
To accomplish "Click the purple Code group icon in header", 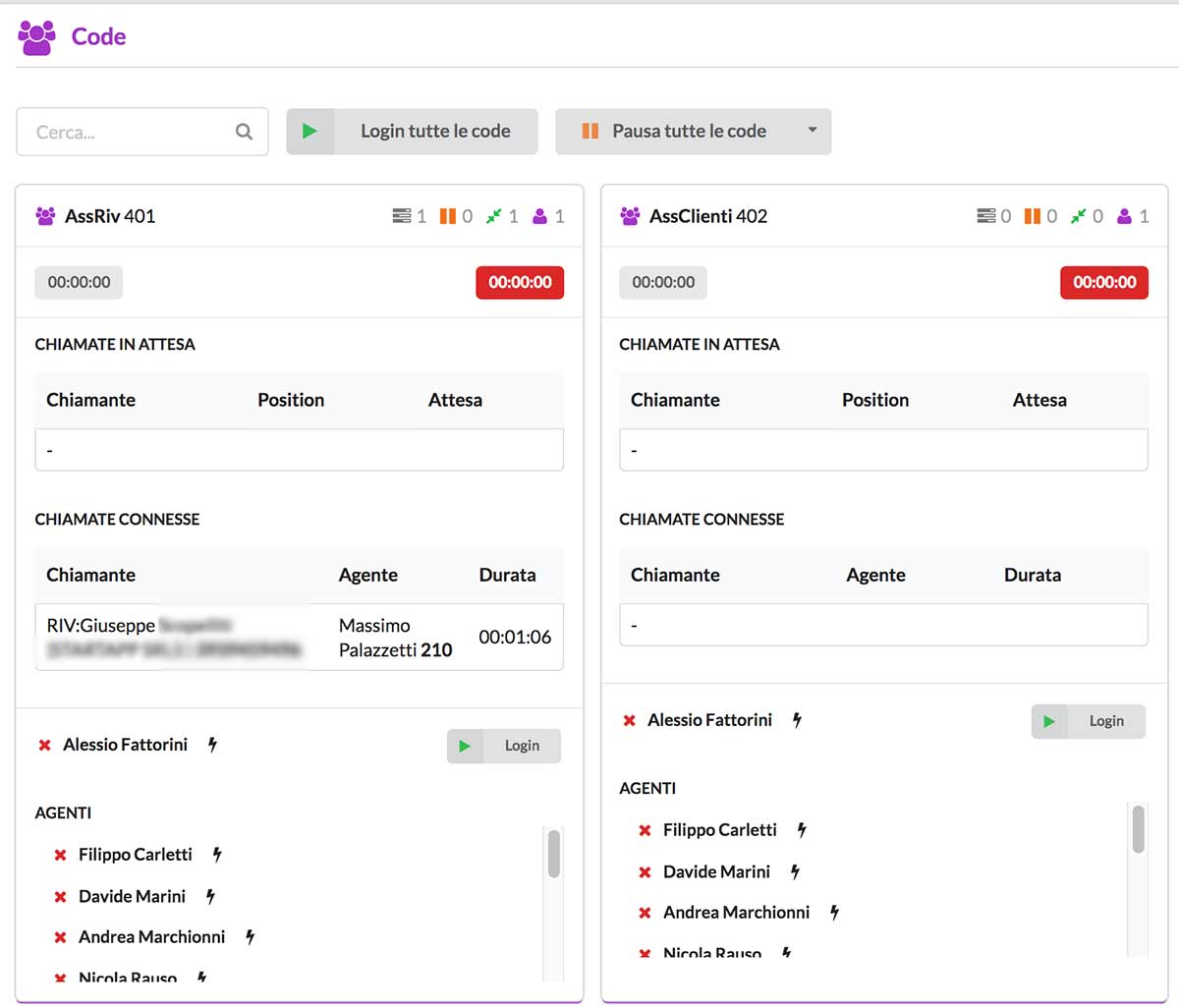I will (37, 37).
